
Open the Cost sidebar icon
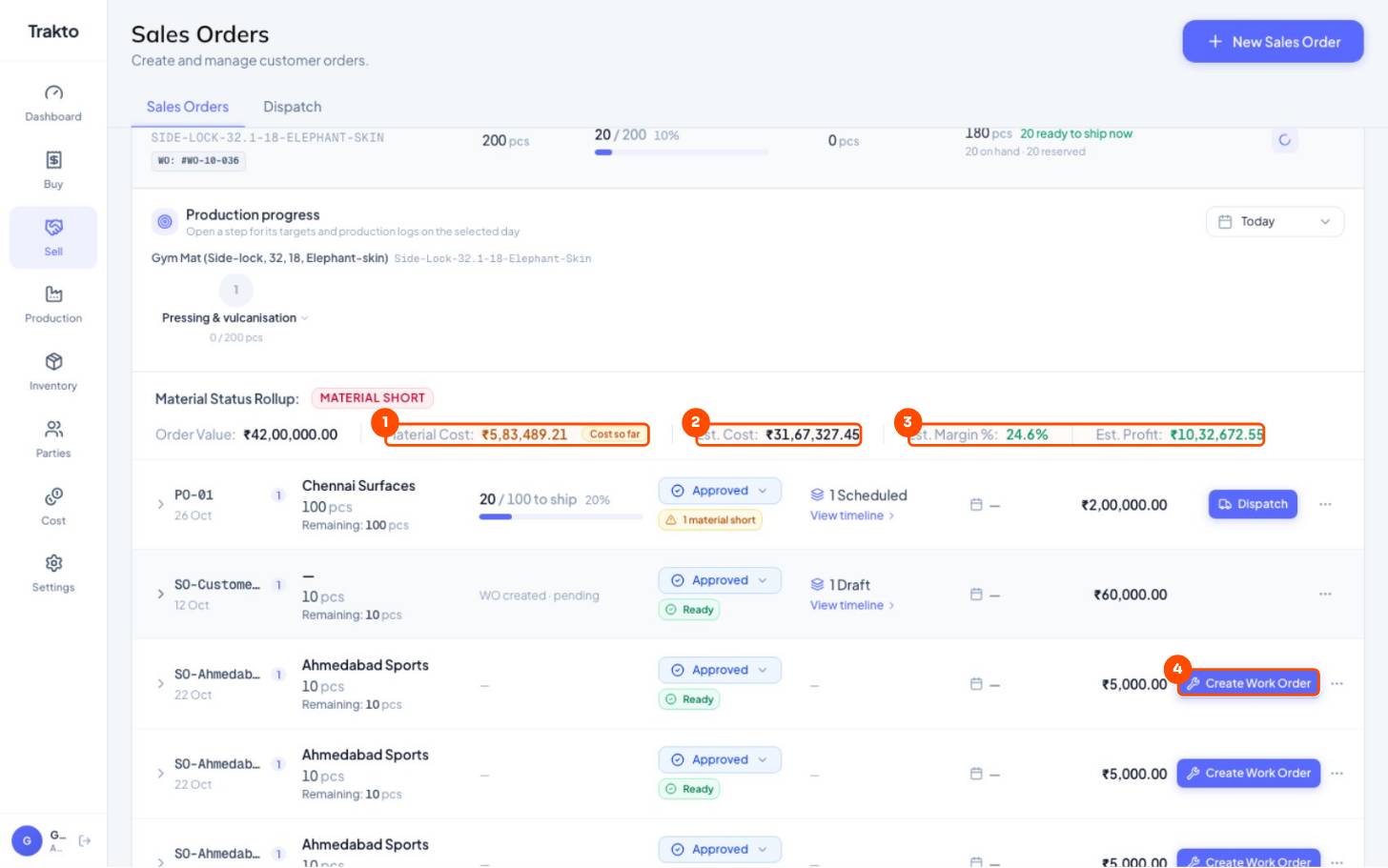(53, 495)
